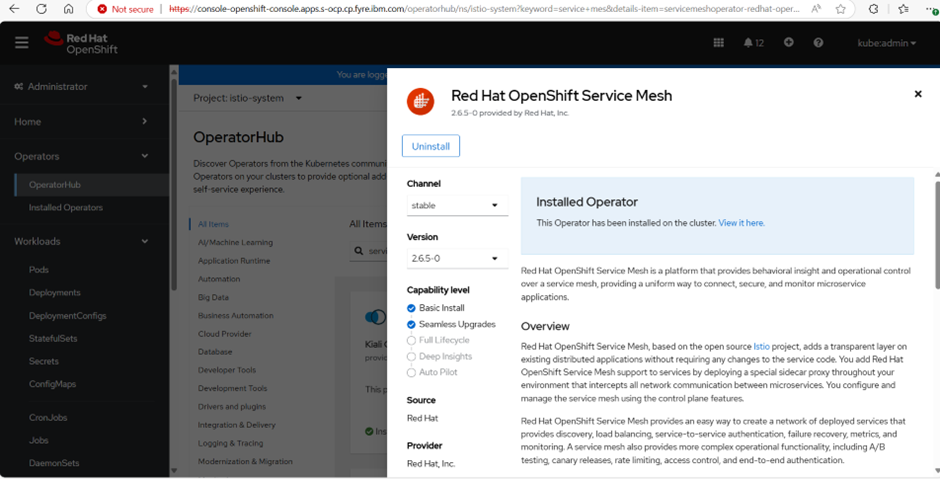Select Auto Pilot capability level
Image resolution: width=940 pixels, height=479 pixels.
(432, 372)
